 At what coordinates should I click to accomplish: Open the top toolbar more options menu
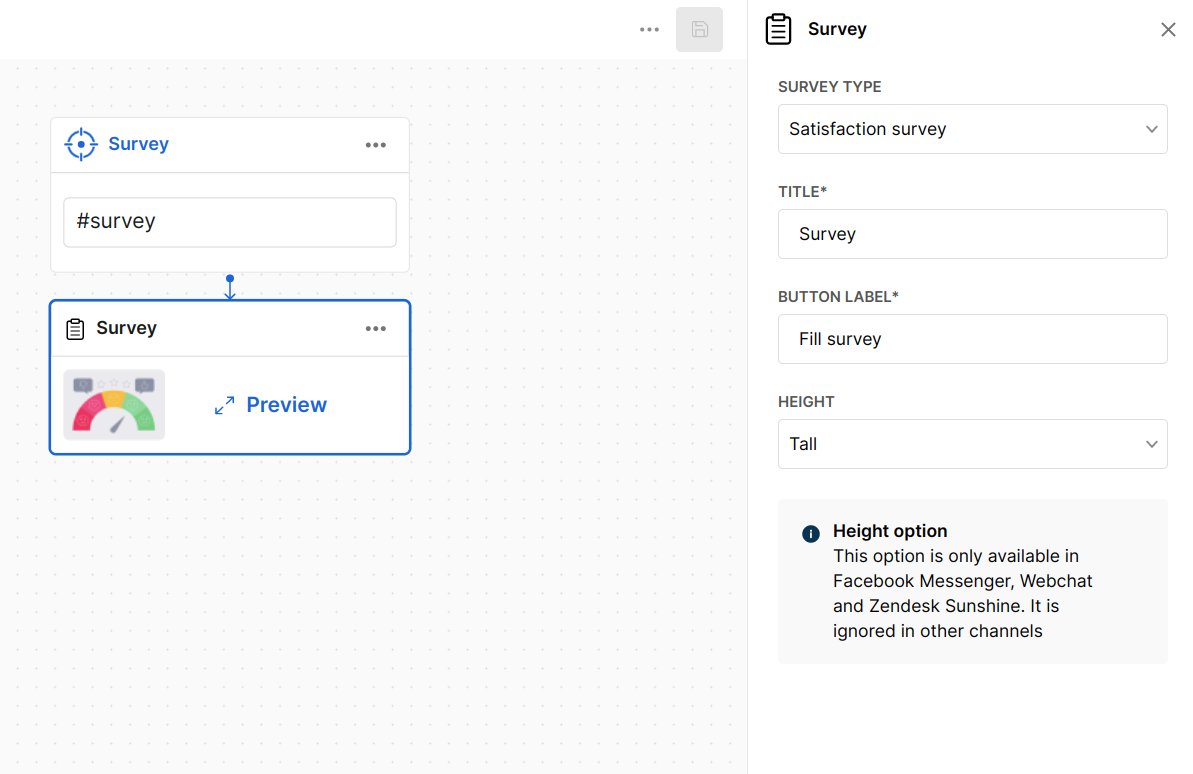[x=649, y=30]
